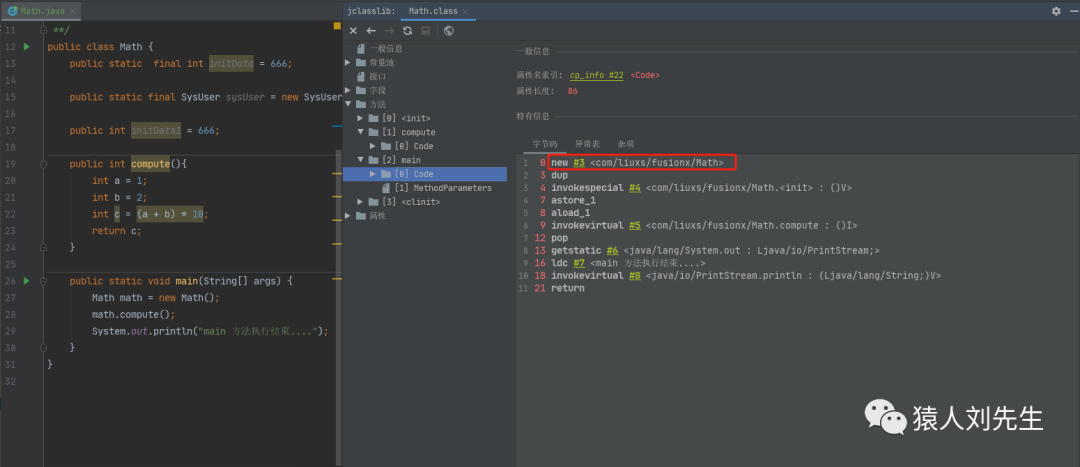1080x467 pixels.
Task: Expand the 字段 tree node
Action: 349,90
